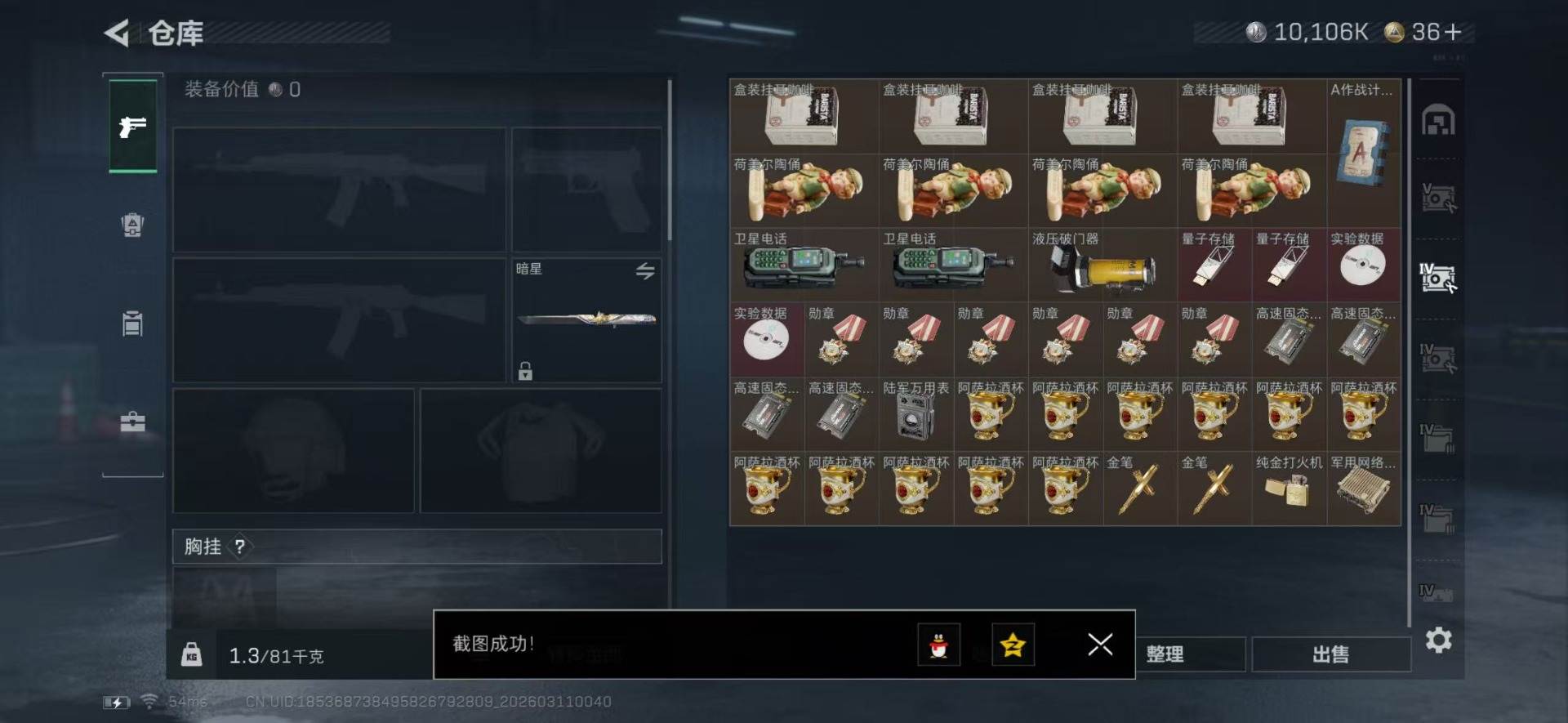Share screenshot to Qzone star icon
The height and width of the screenshot is (723, 1568).
[x=1013, y=645]
